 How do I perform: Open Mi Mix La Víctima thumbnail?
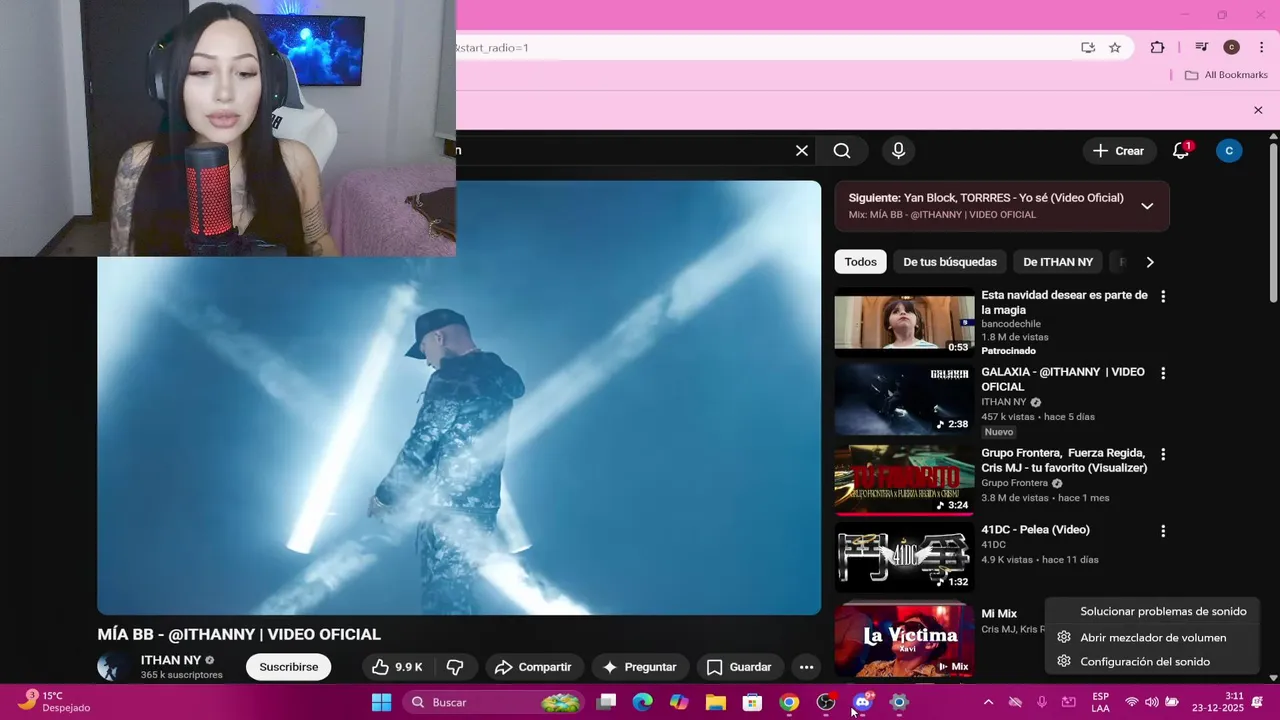point(904,640)
